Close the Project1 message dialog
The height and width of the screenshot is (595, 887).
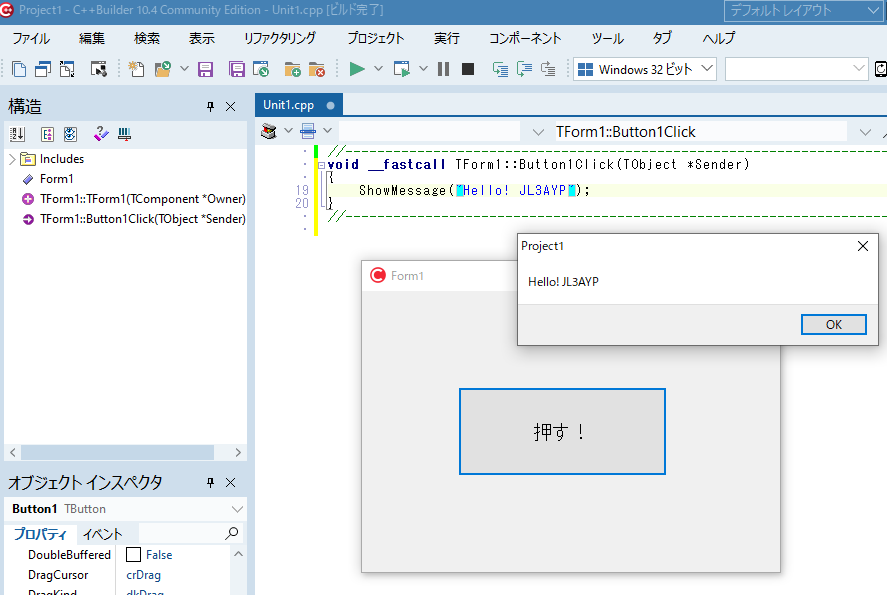point(863,246)
